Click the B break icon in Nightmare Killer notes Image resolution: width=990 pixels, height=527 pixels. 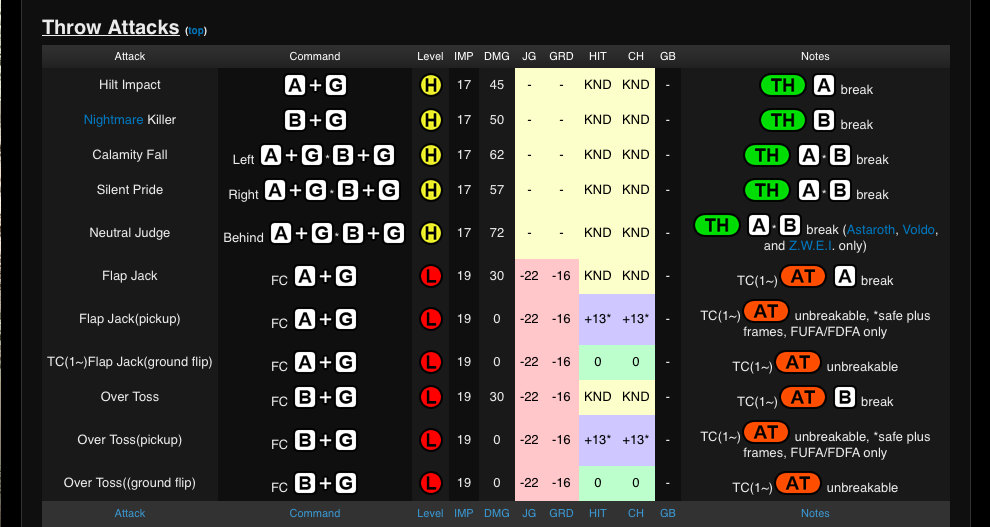pos(823,121)
